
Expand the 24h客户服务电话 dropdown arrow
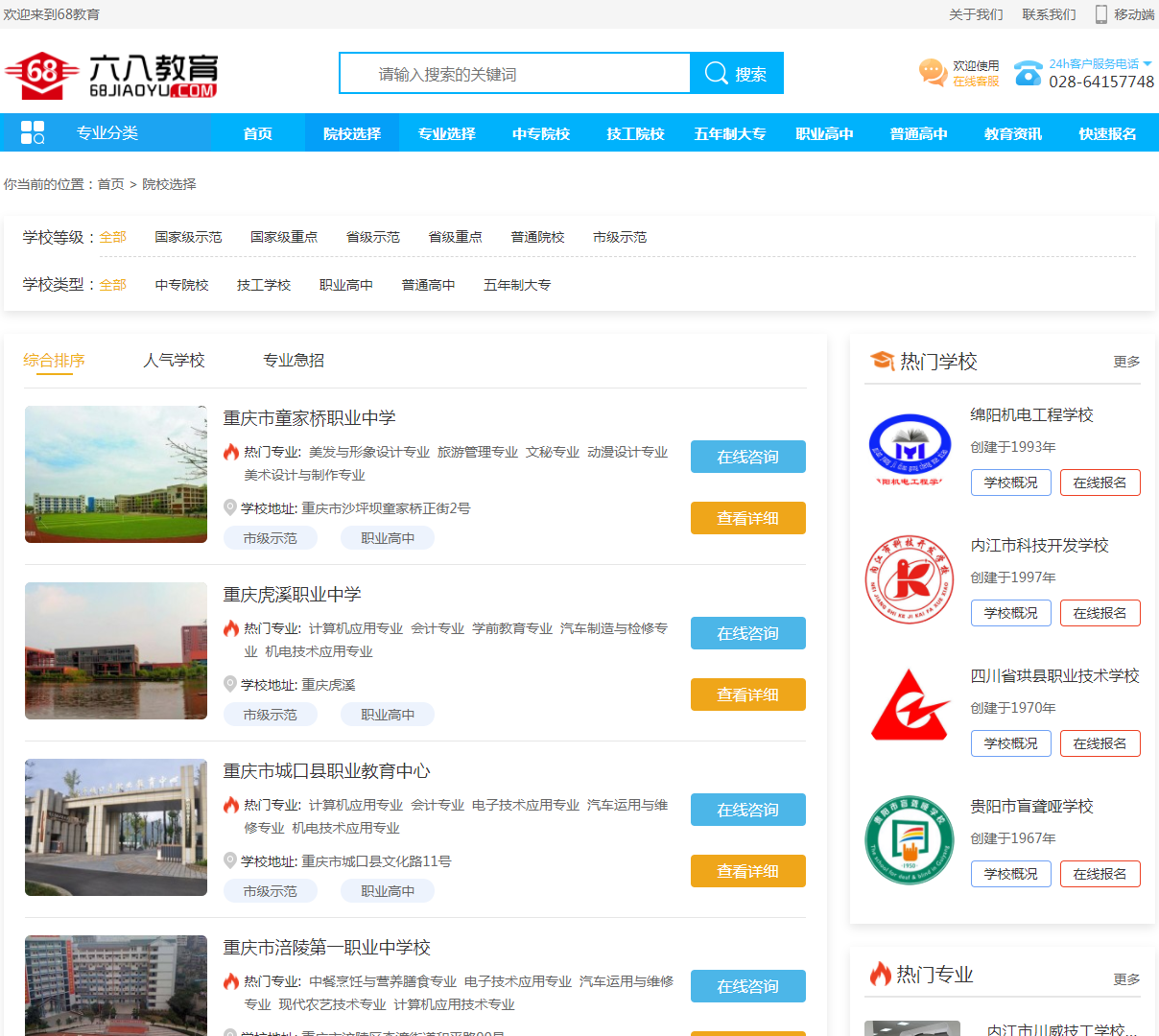1147,63
